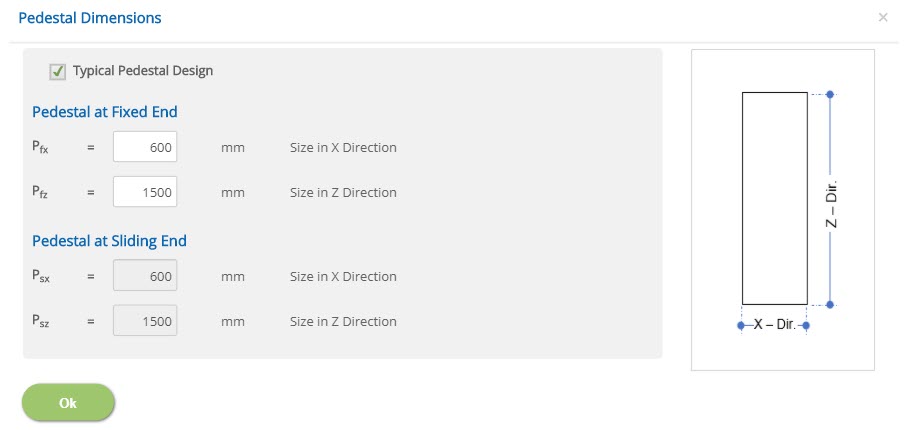Click the bottom Z-direction dimension marker dot
Viewport: 907px width, 430px height.
[x=829, y=304]
